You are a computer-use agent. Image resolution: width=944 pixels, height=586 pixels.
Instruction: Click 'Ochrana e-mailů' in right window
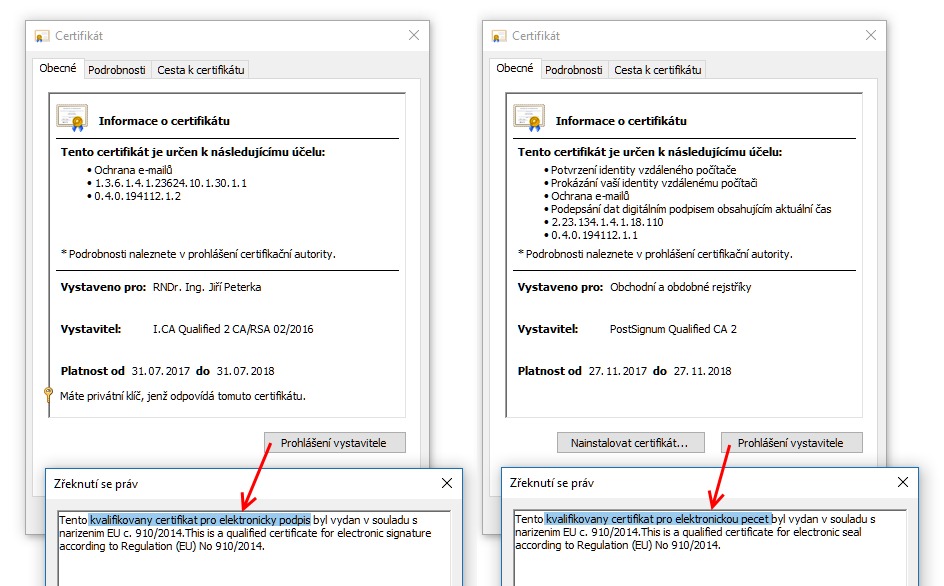(590, 196)
